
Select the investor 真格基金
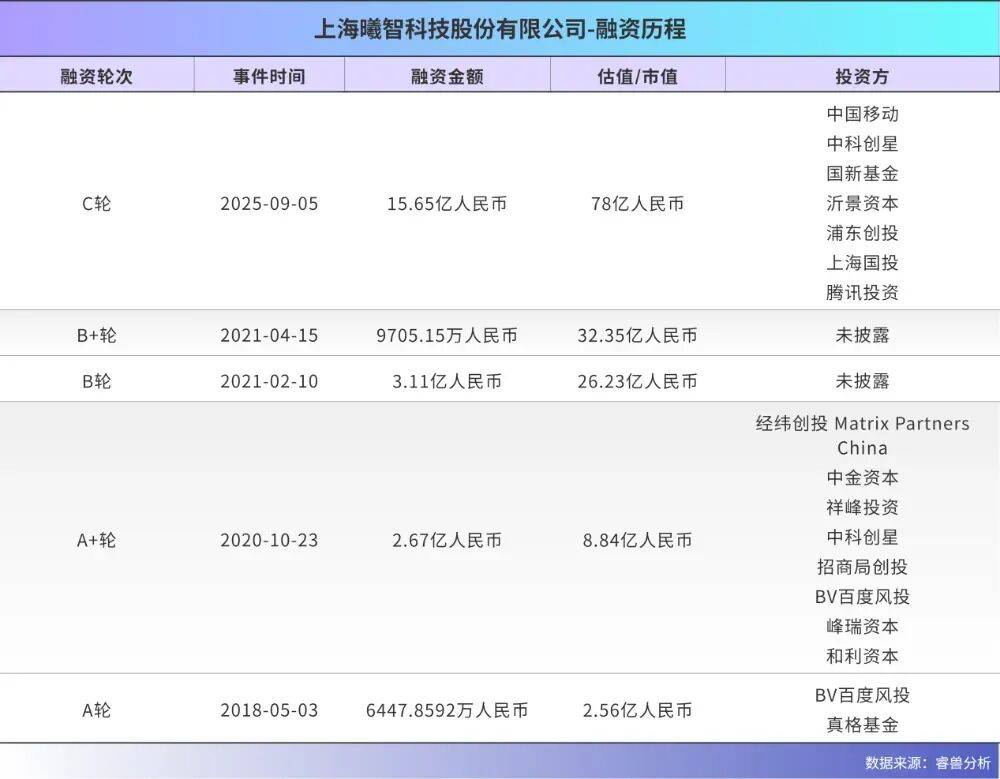pyautogui.click(x=862, y=722)
